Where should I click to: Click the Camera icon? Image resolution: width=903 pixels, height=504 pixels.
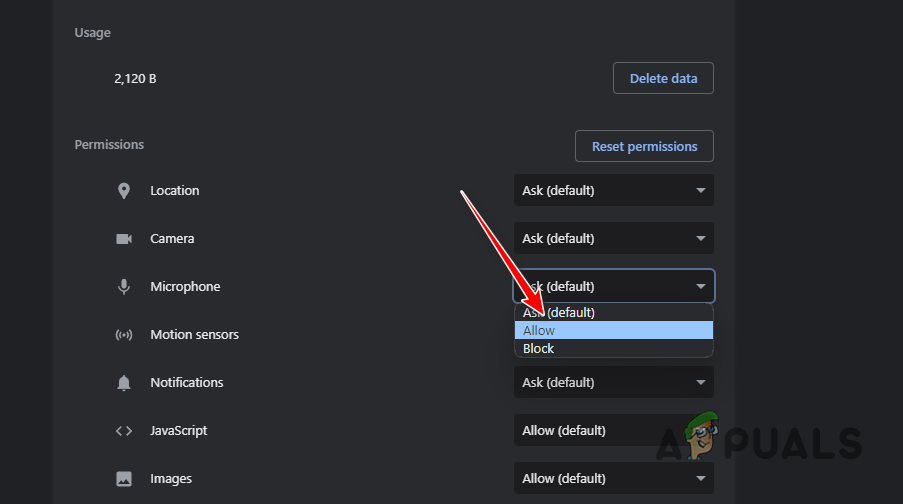pos(124,239)
